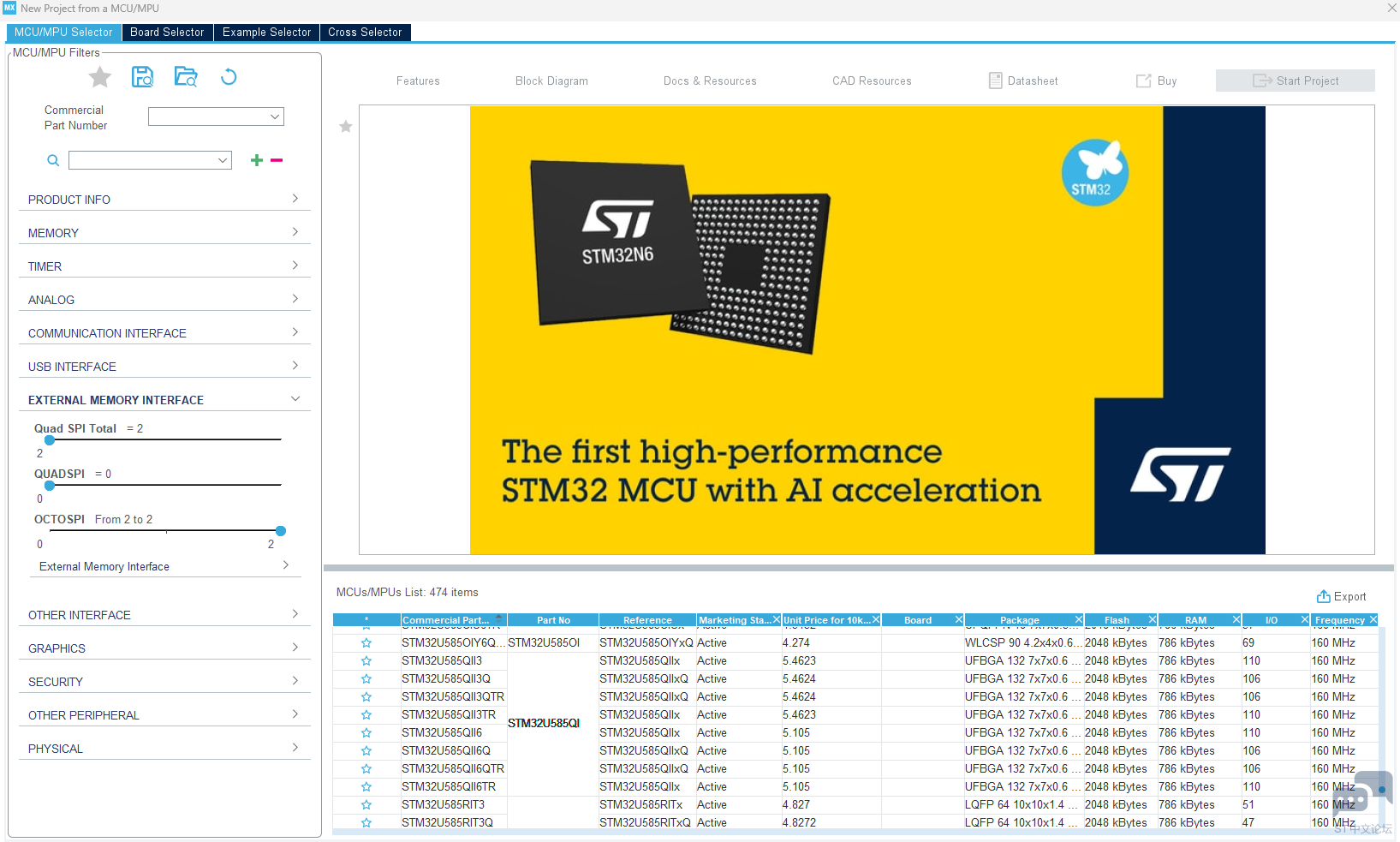Favorite the STM32U585QII3Q row star
Screen dimensions: 1400x842
[366, 679]
